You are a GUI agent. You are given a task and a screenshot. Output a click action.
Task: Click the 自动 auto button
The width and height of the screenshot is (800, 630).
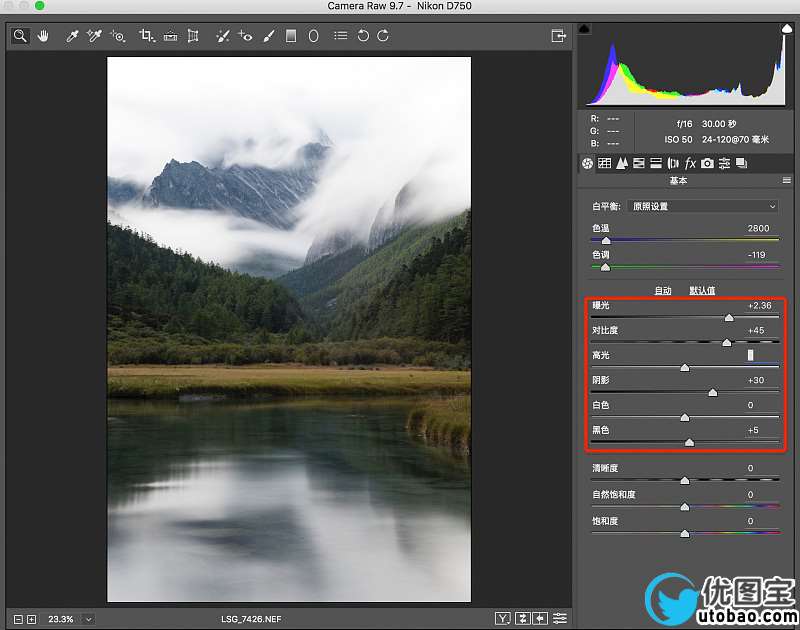click(x=663, y=290)
